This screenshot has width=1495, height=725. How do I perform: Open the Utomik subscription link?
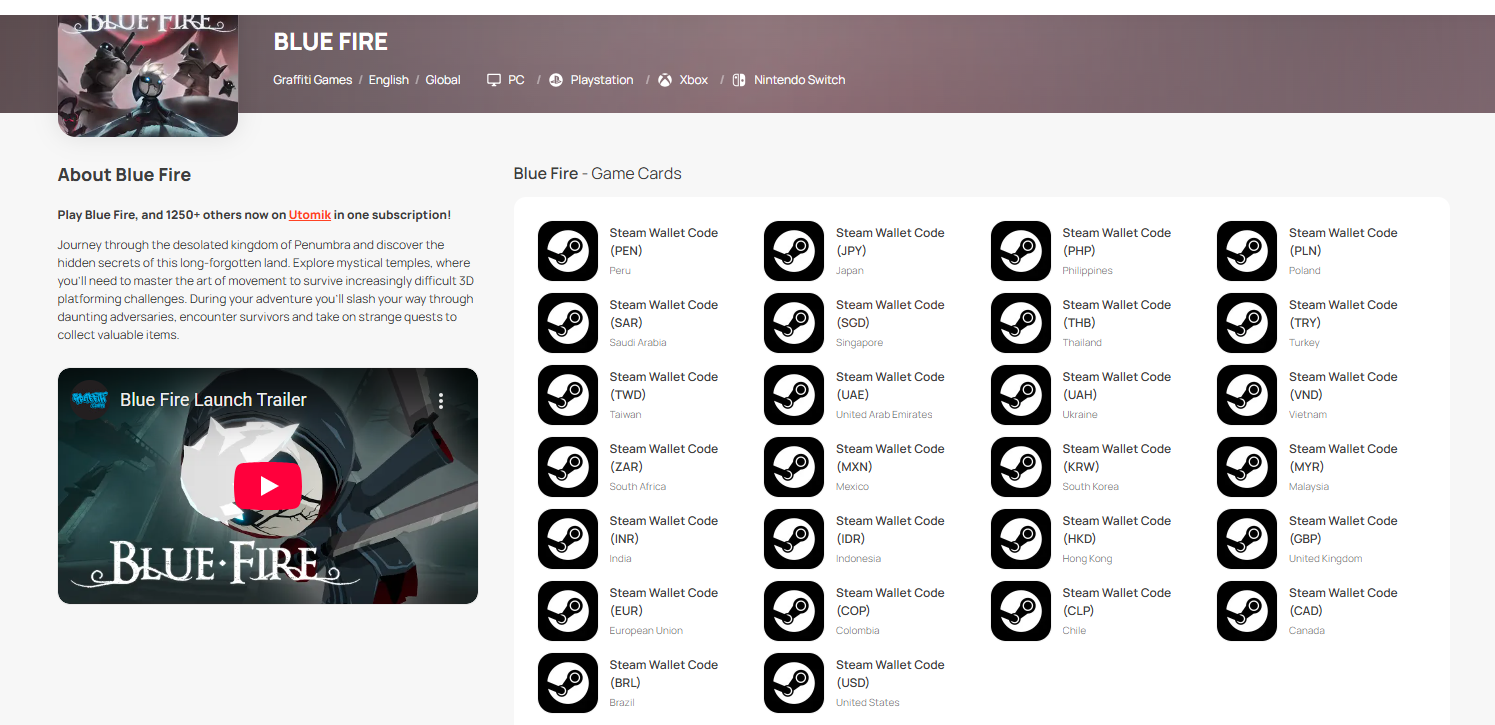pos(309,215)
